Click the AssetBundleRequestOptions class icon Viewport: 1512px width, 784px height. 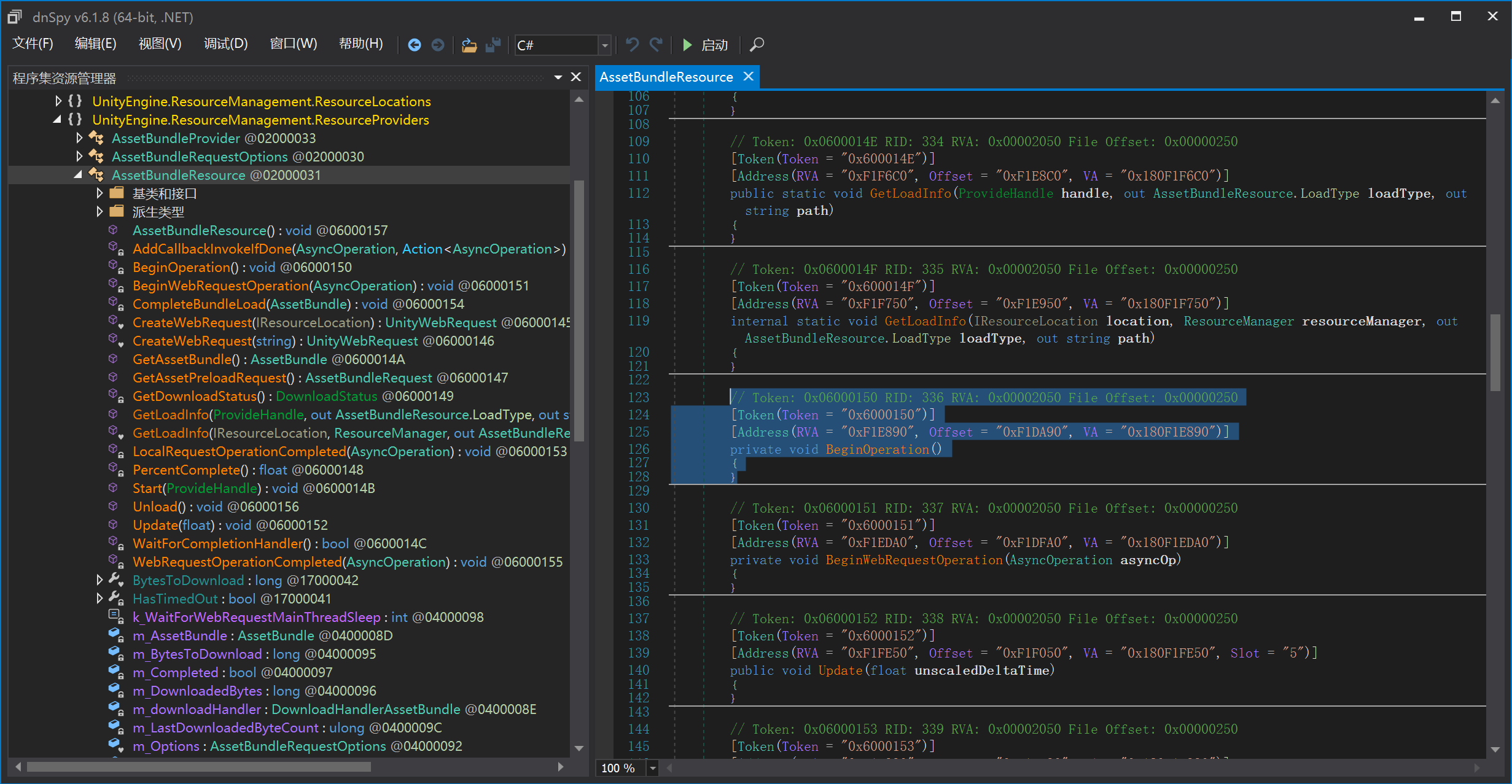click(96, 157)
